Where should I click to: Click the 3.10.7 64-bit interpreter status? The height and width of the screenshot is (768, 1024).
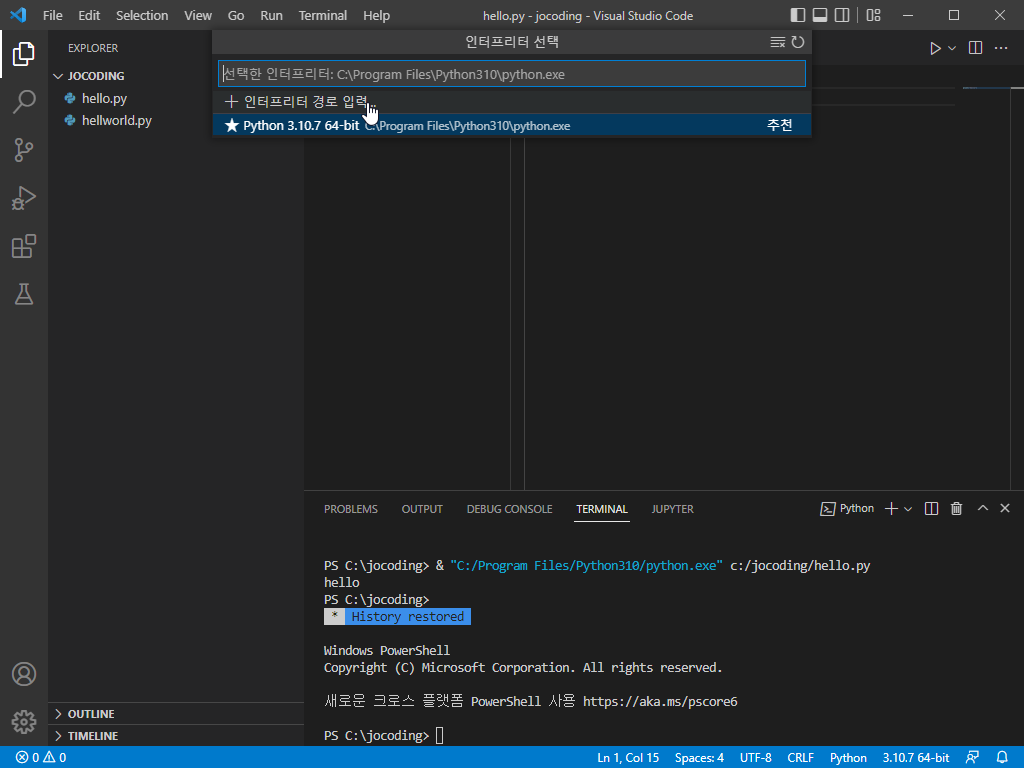click(916, 758)
